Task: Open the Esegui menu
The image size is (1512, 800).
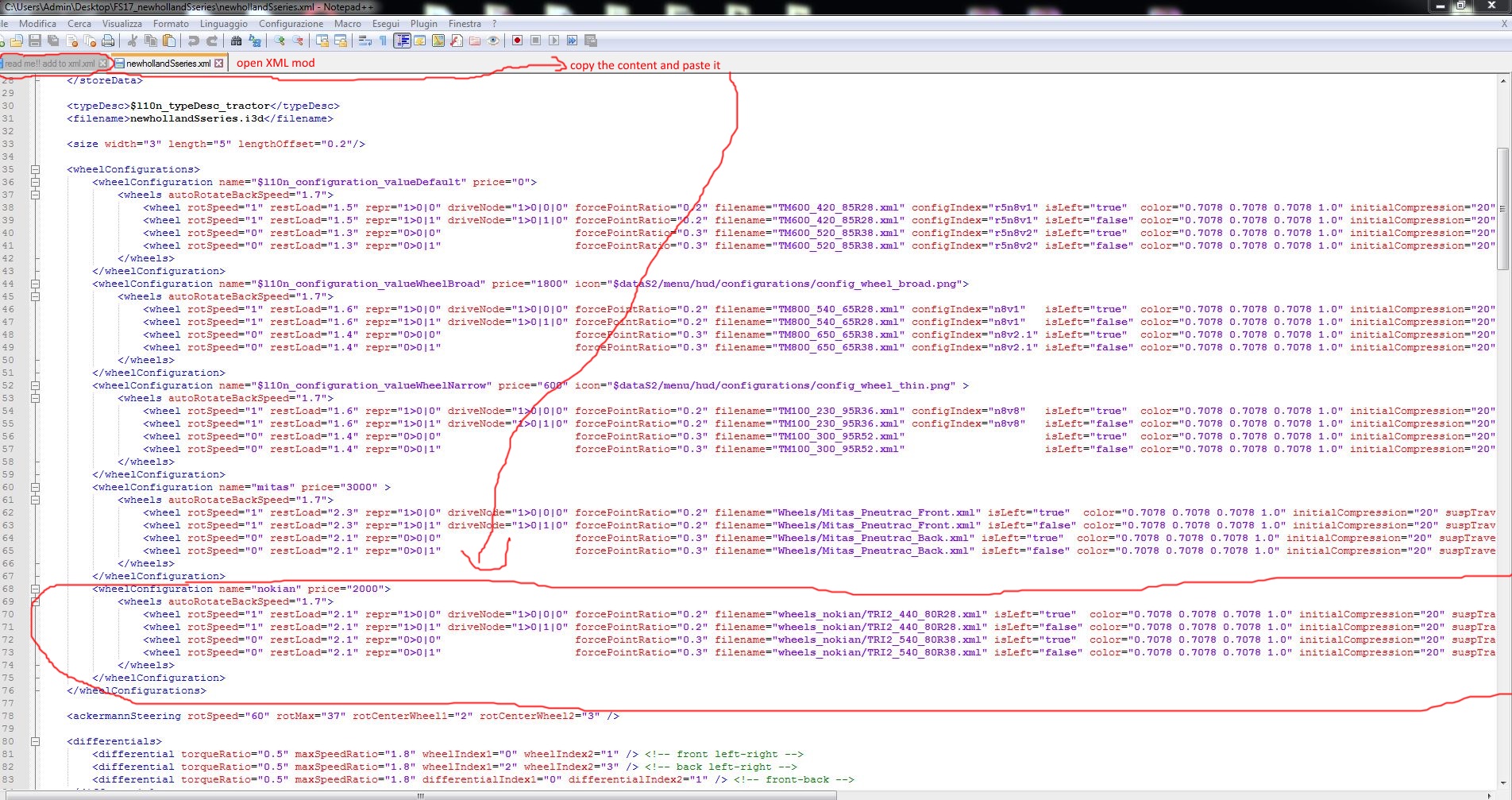Action: click(386, 24)
